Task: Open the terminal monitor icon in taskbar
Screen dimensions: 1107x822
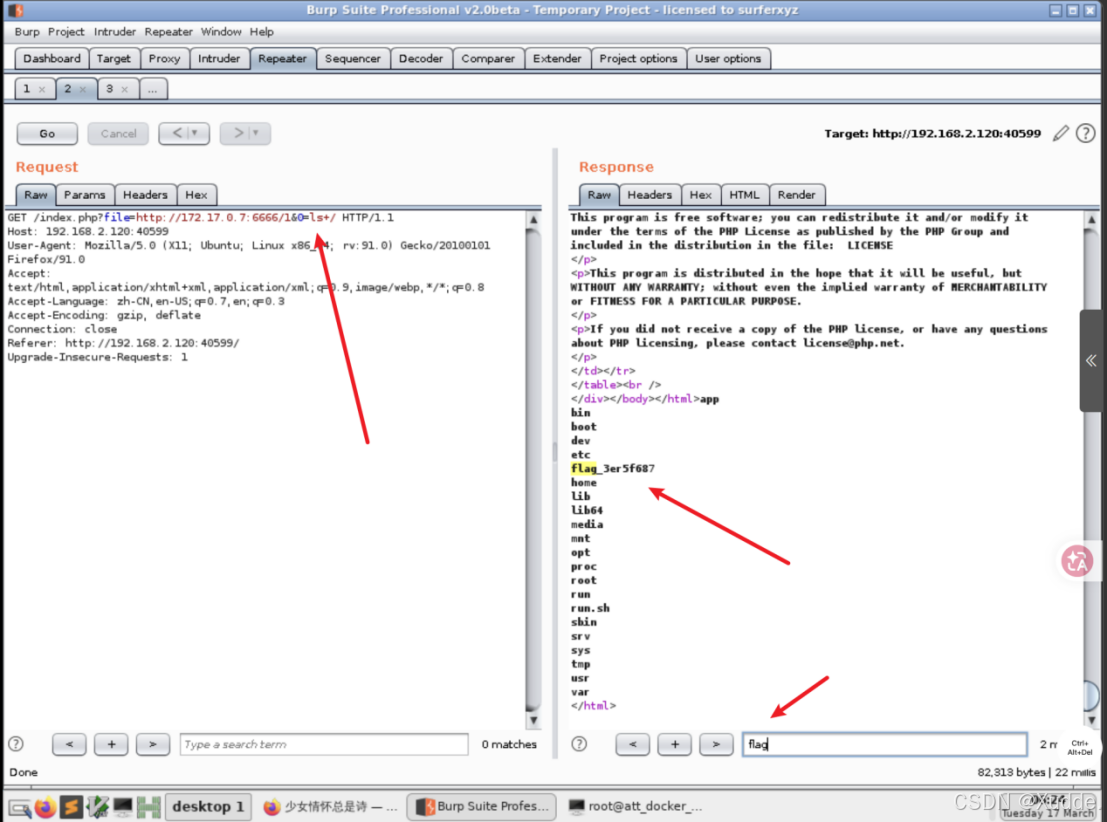Action: point(123,806)
